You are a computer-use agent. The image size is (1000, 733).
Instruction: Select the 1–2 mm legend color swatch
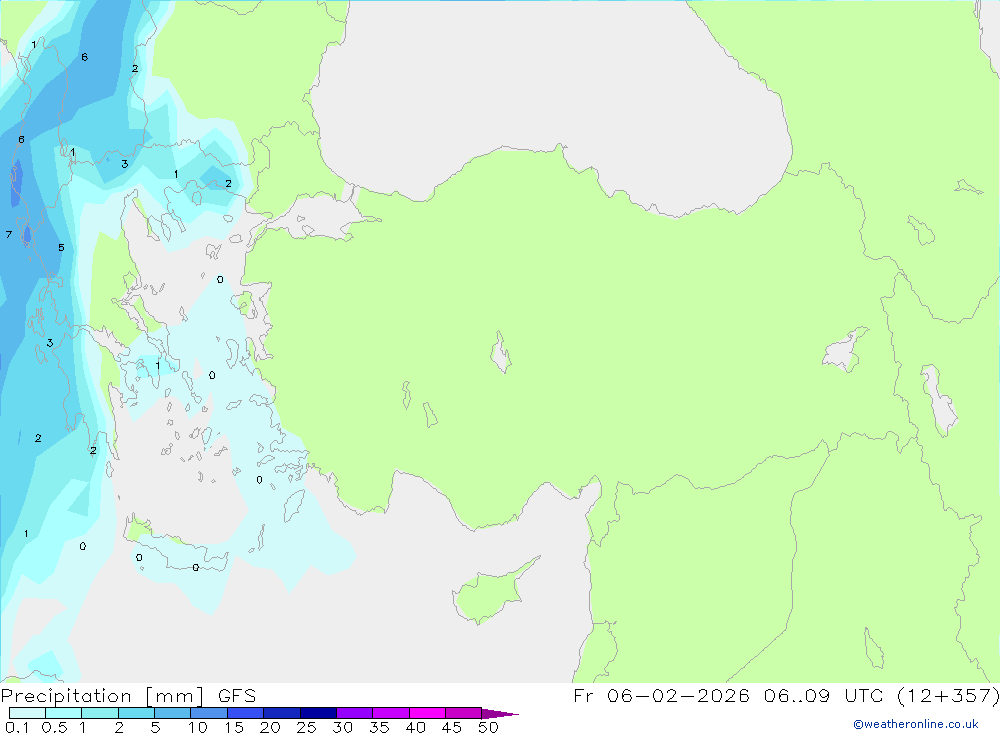point(100,713)
